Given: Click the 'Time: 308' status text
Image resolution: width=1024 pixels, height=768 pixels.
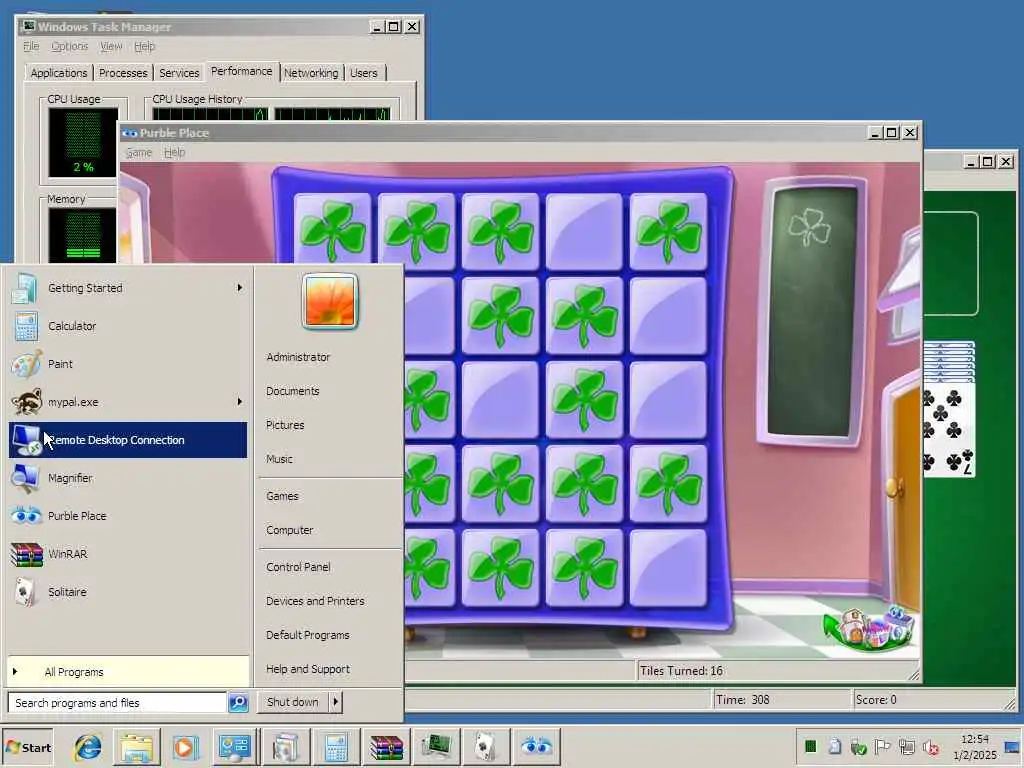Looking at the screenshot, I should click(x=743, y=699).
